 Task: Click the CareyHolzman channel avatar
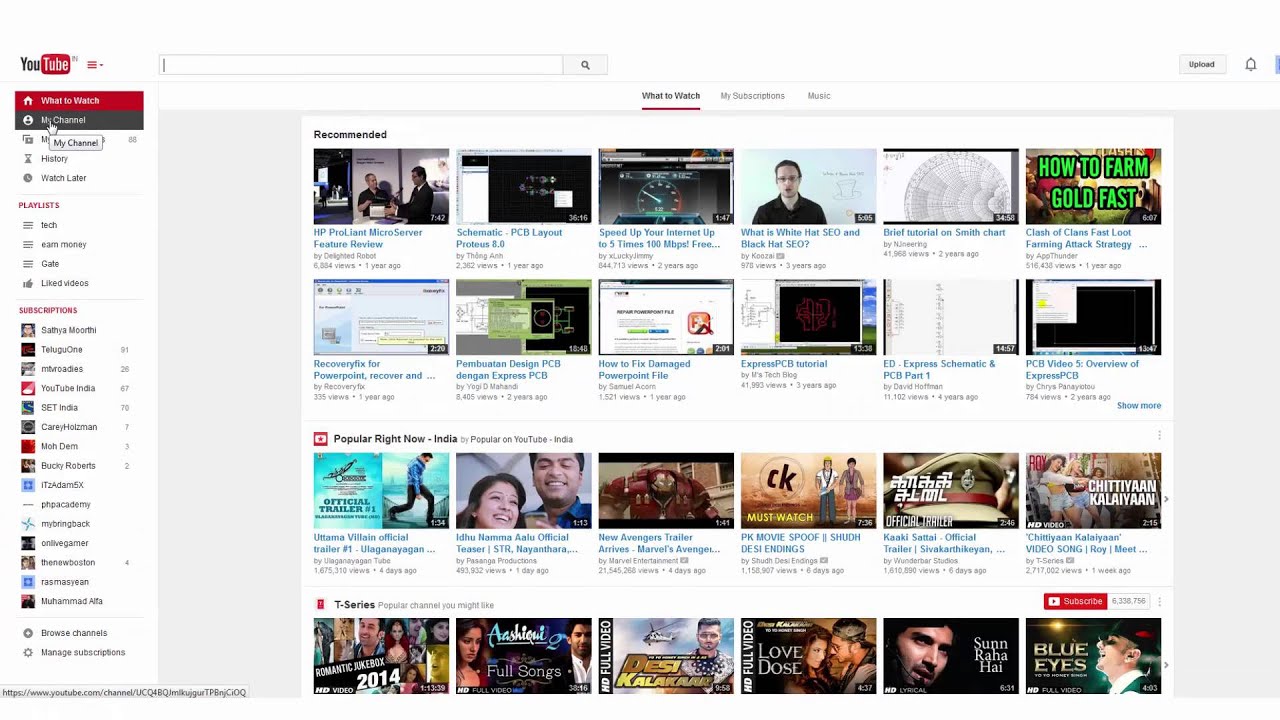point(28,427)
